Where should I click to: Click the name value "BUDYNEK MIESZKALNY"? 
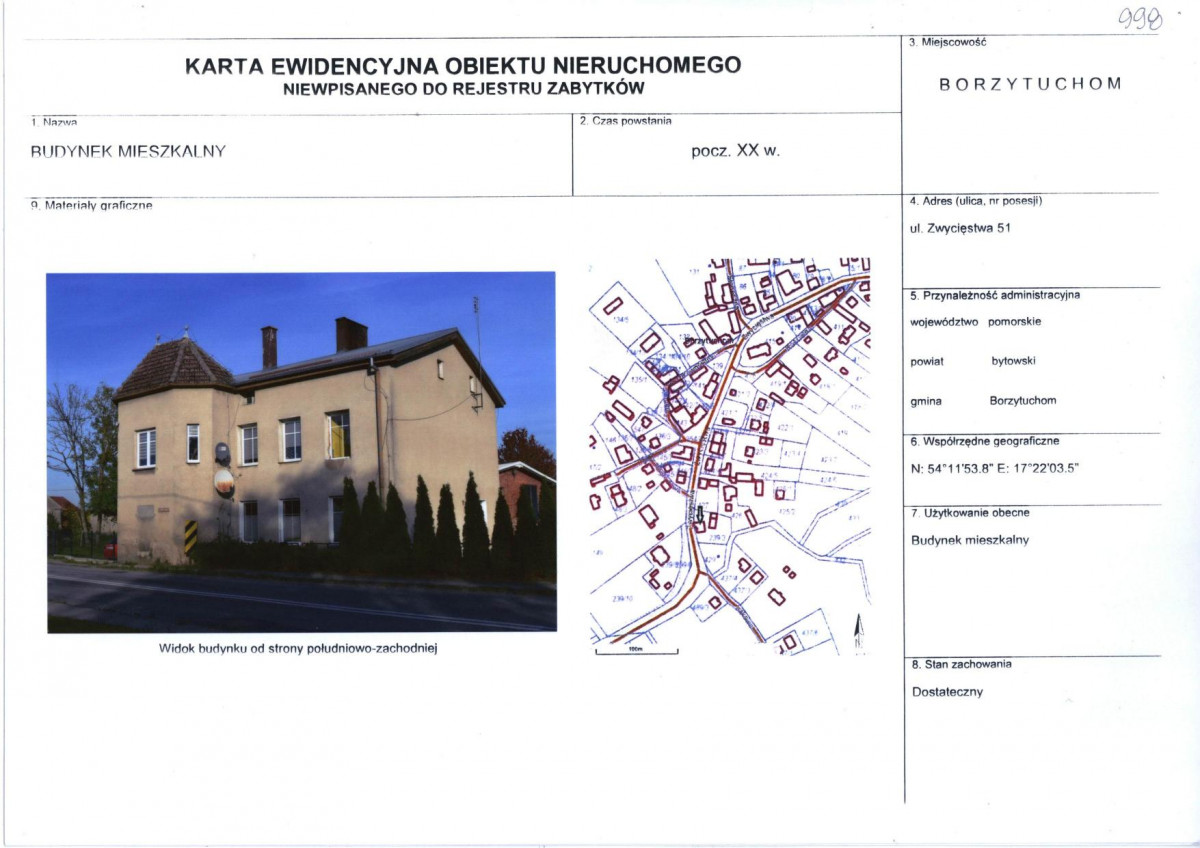pyautogui.click(x=129, y=152)
